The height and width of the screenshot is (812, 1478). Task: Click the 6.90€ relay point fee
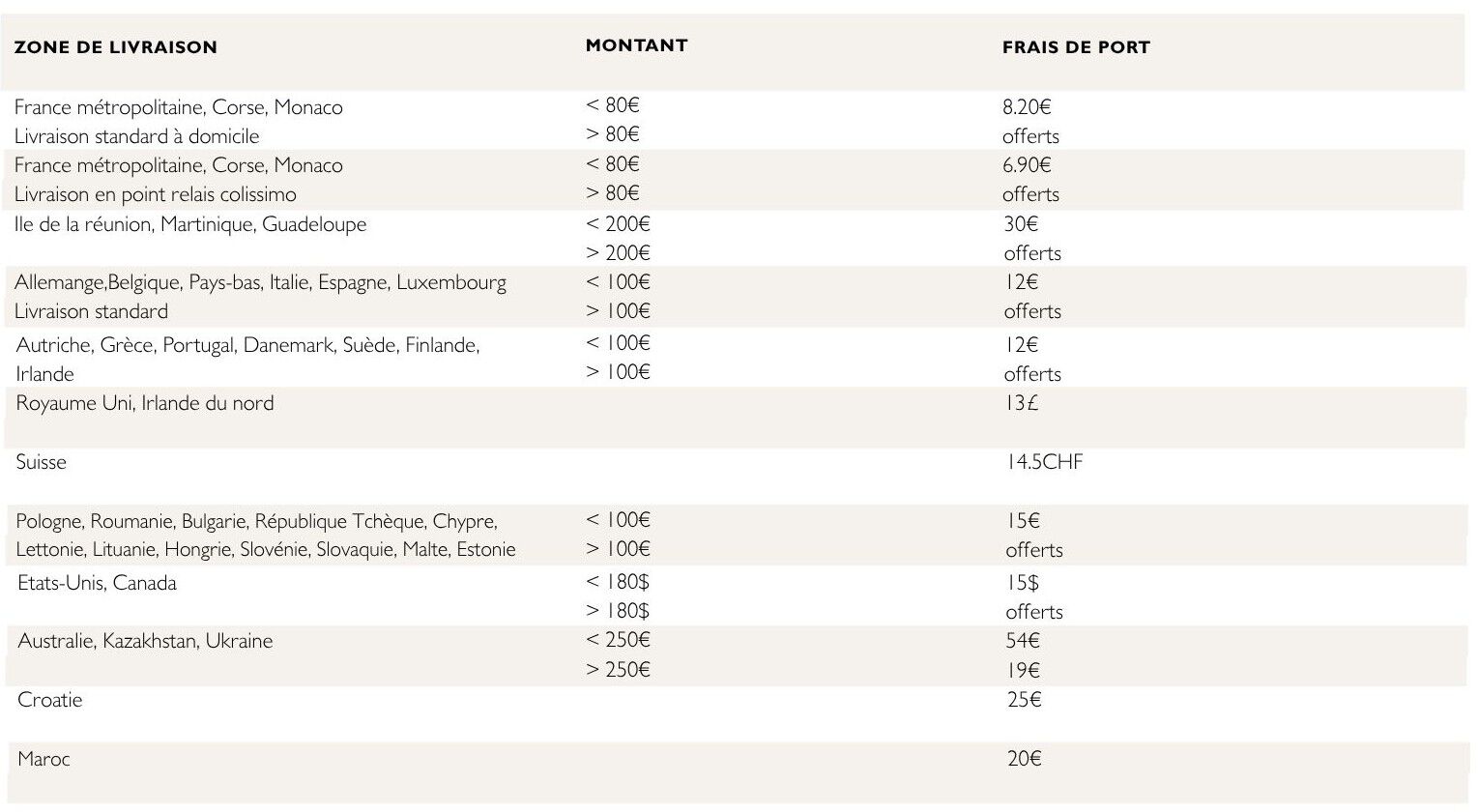(x=1027, y=165)
